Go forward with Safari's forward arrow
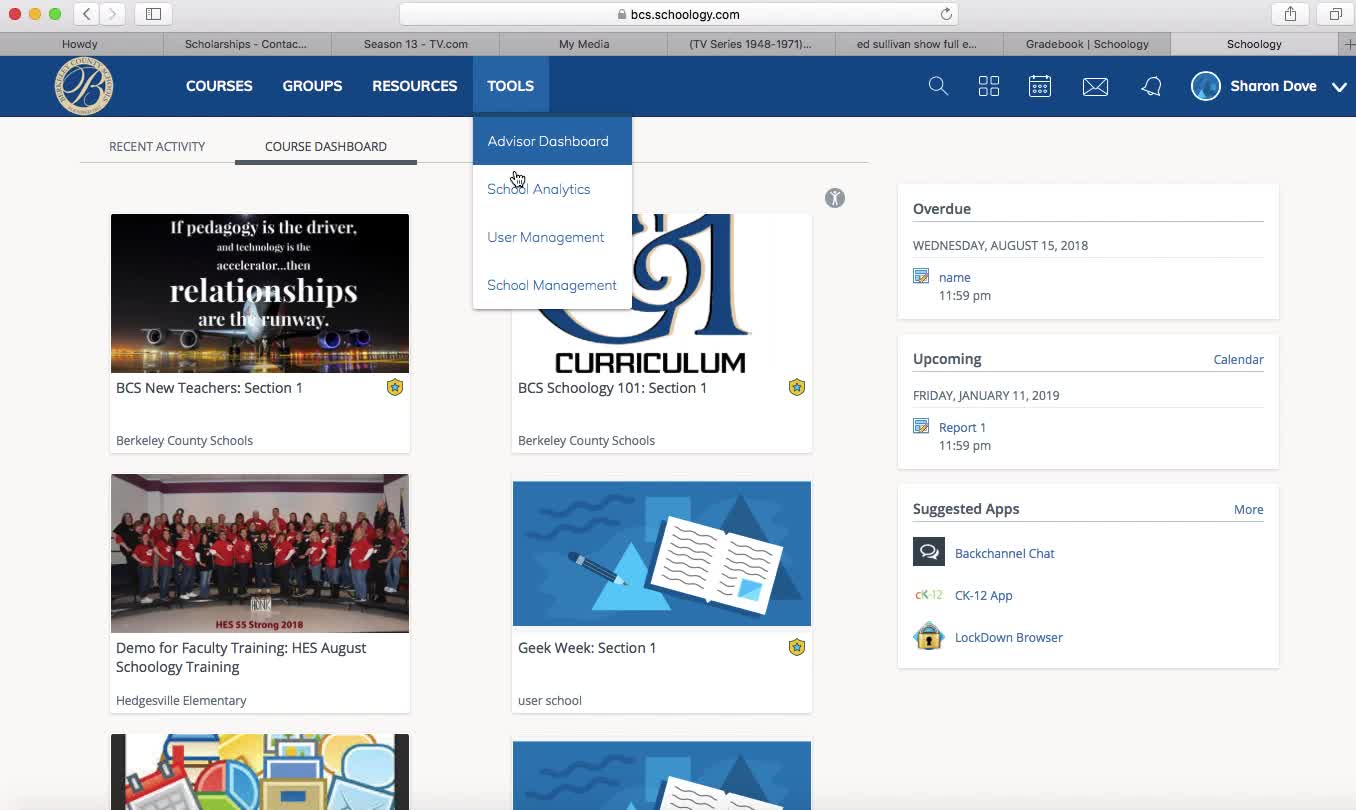 tap(112, 14)
